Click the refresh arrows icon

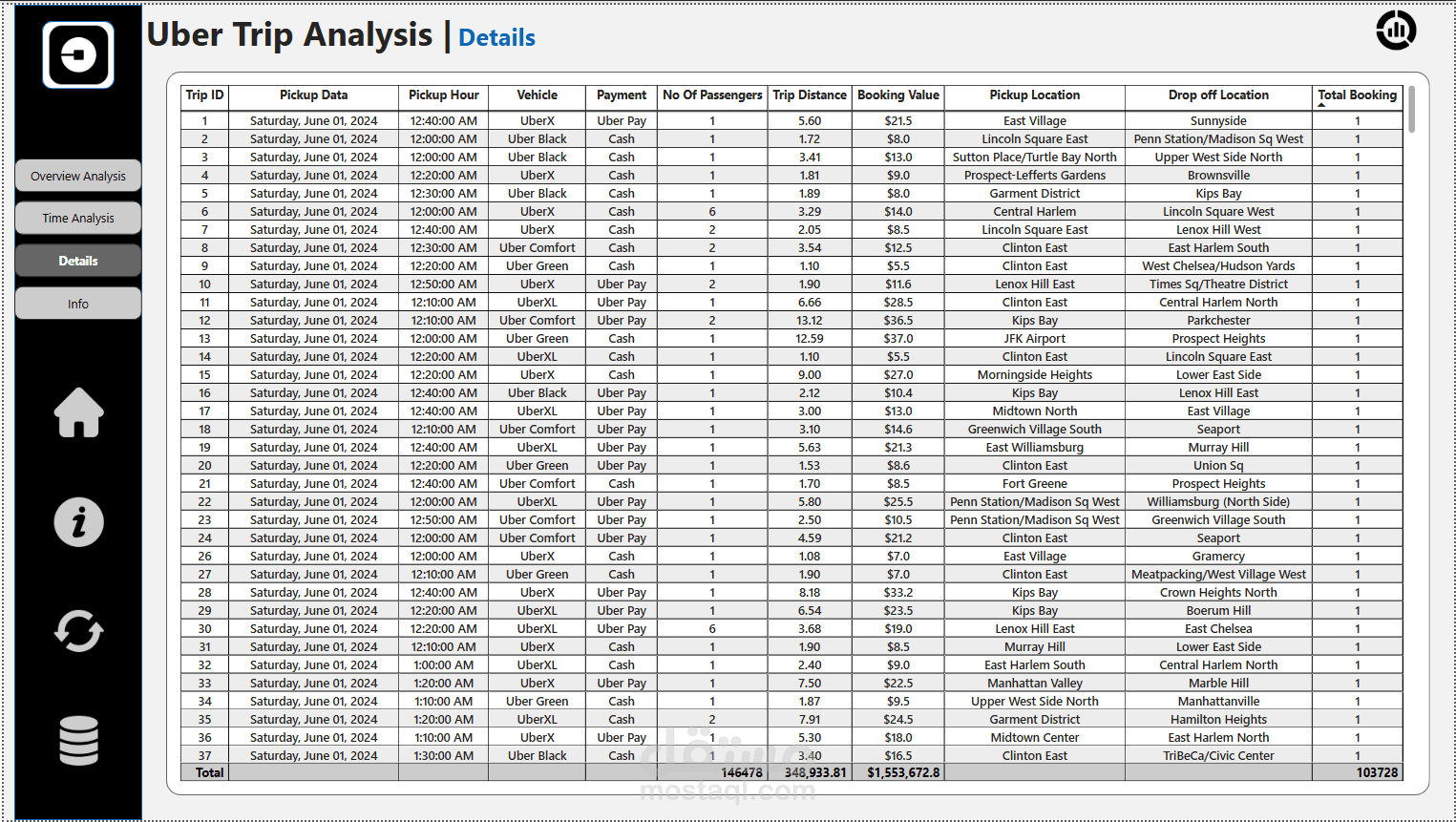78,631
